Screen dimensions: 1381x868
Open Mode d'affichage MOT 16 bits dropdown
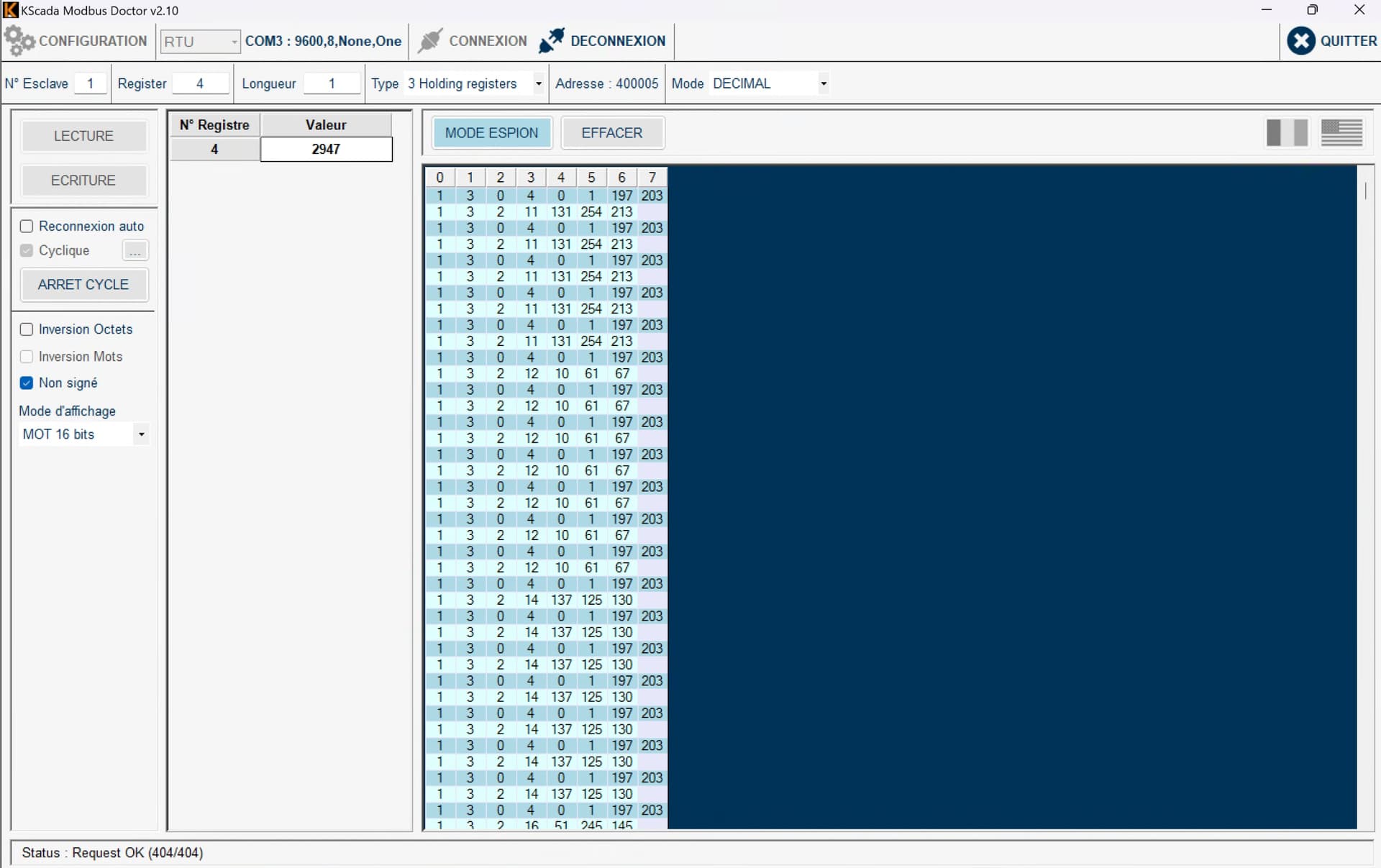141,434
